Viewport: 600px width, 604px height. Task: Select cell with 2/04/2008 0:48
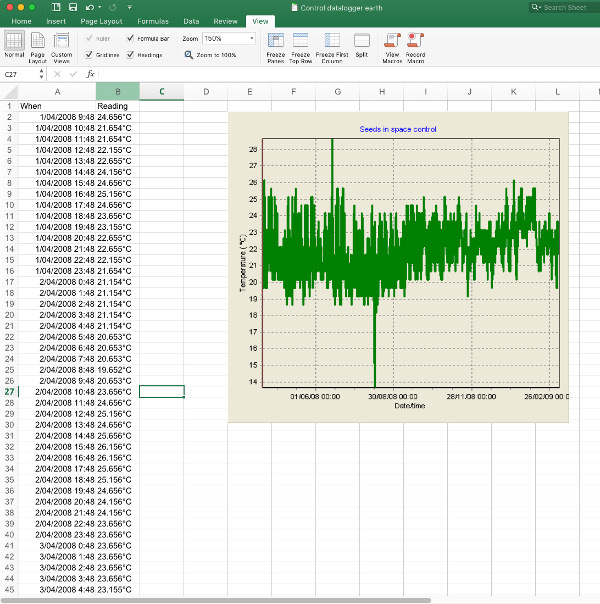tap(57, 282)
